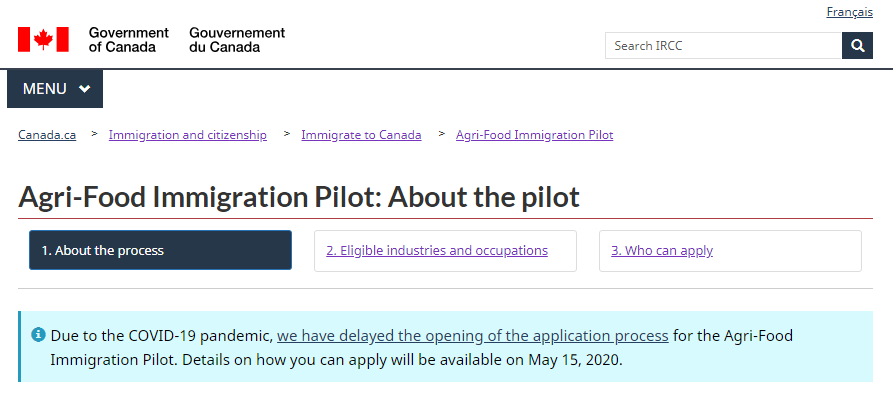Click the arrow separator after Canada.ca breadcrumb

pos(95,134)
